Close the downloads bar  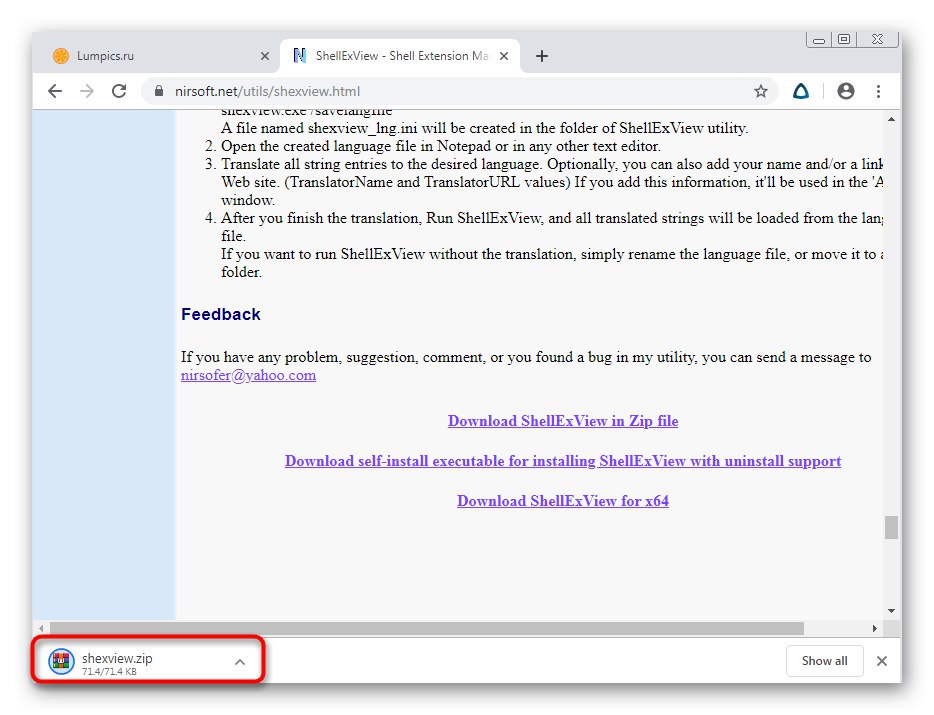click(882, 661)
